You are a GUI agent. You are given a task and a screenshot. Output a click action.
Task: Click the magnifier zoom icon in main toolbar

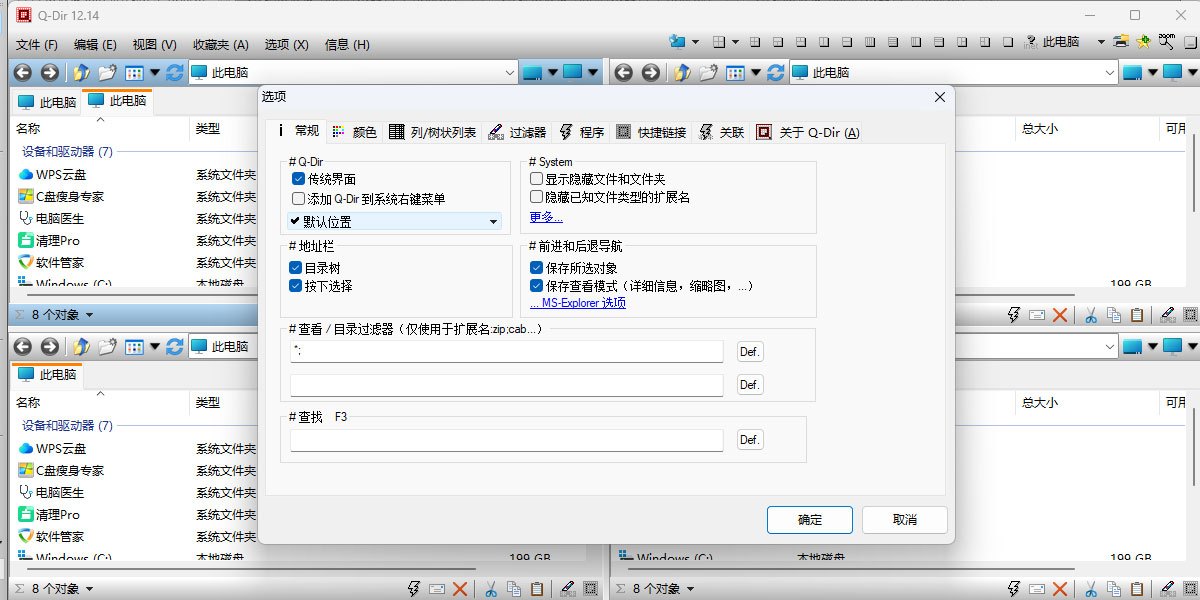[x=1166, y=42]
